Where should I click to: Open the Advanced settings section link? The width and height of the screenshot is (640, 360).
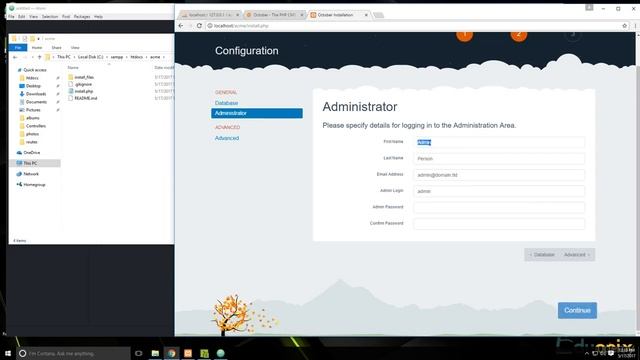(227, 138)
